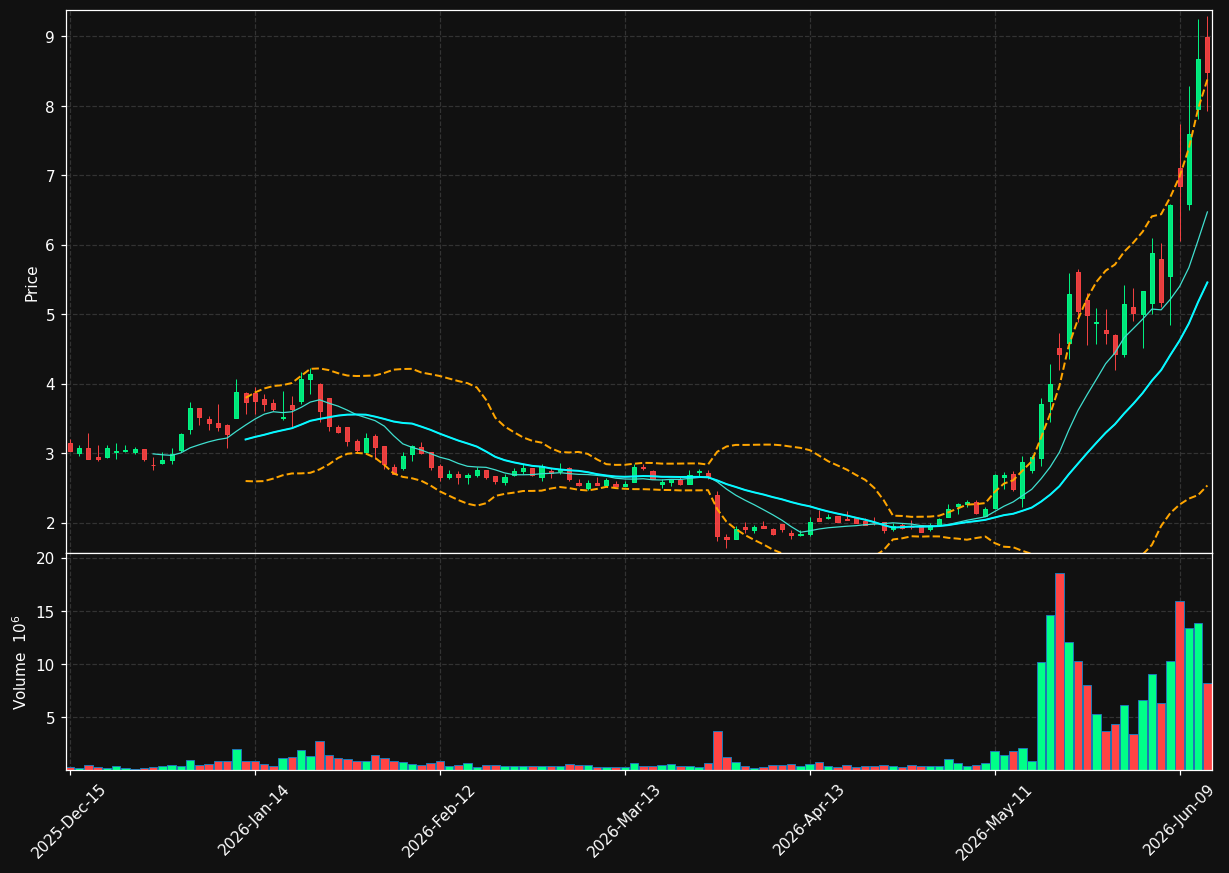Click volume axis tick 20
Screen dimensions: 1229x873
pos(45,558)
